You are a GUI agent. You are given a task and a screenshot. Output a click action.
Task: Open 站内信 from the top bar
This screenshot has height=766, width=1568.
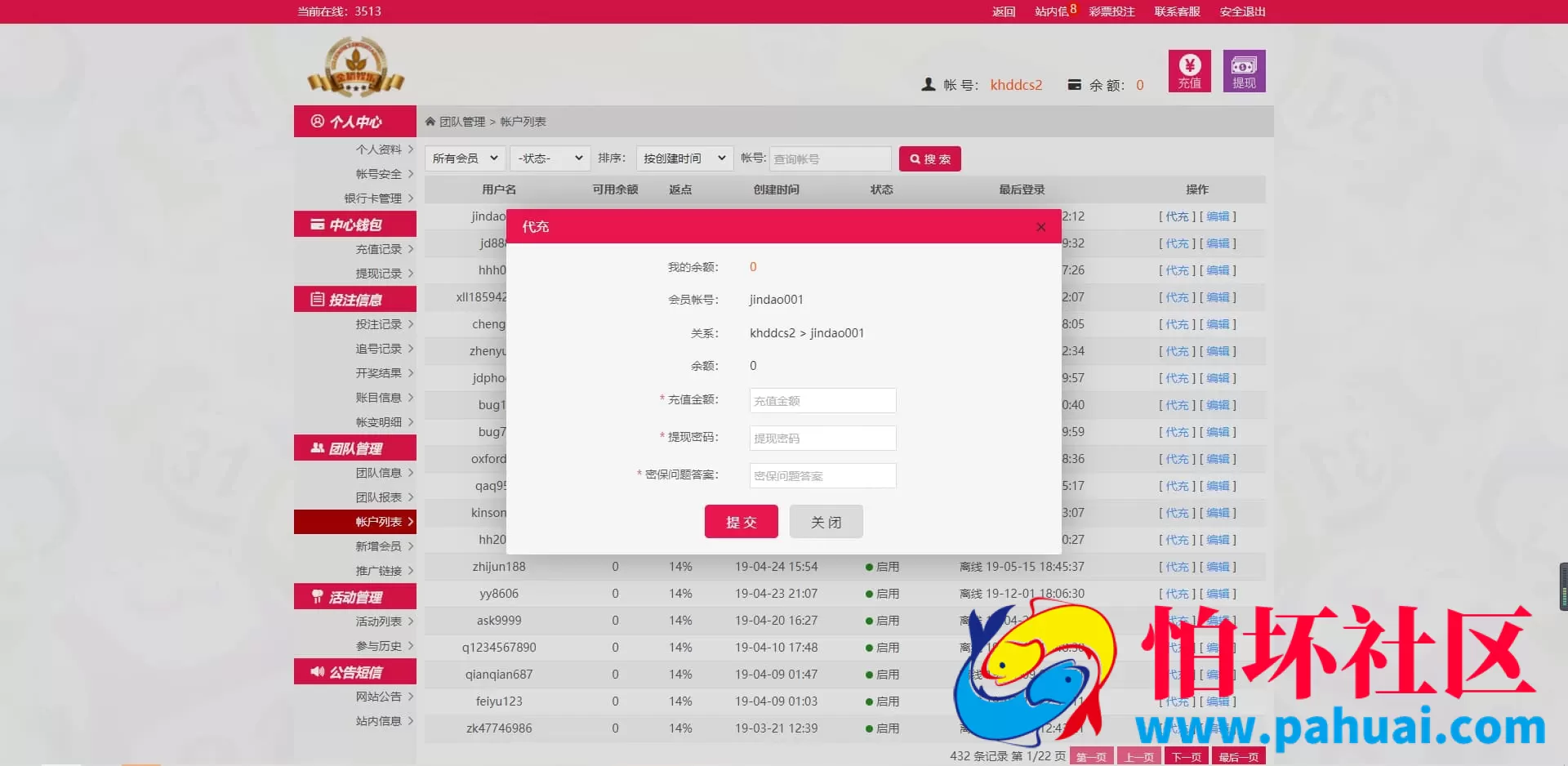tap(1051, 11)
